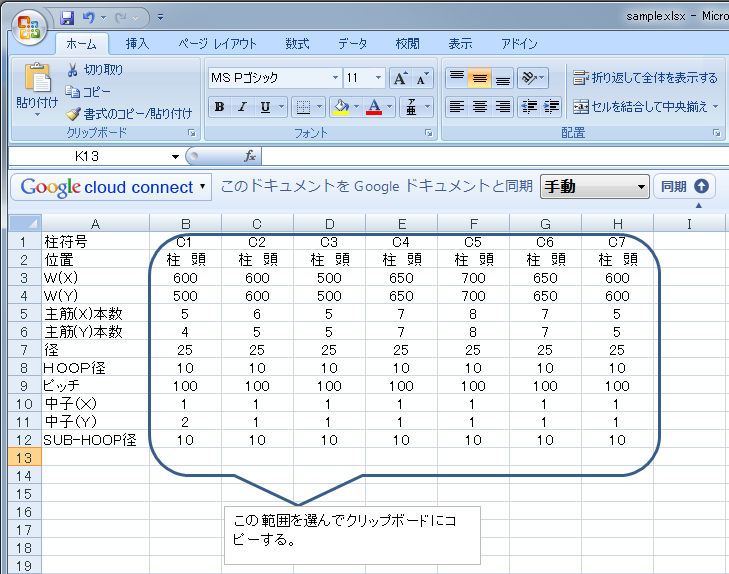Click the cut (切り取り) scissors icon
This screenshot has width=729, height=574.
(x=73, y=70)
